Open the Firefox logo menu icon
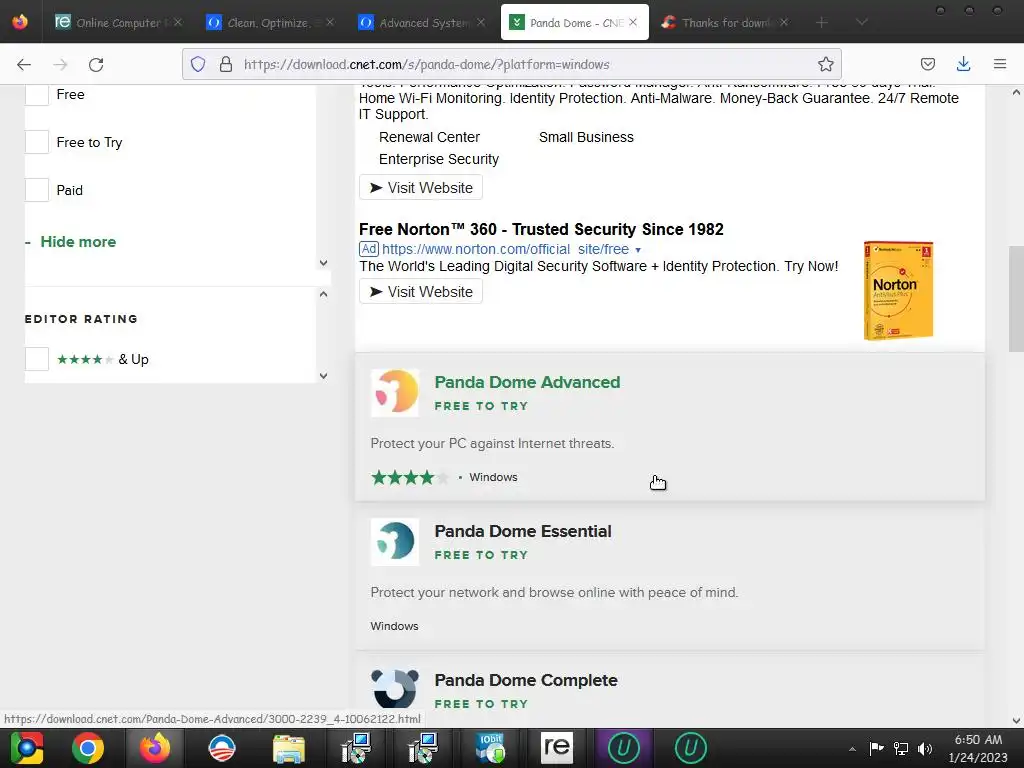The height and width of the screenshot is (768, 1024). coord(20,22)
